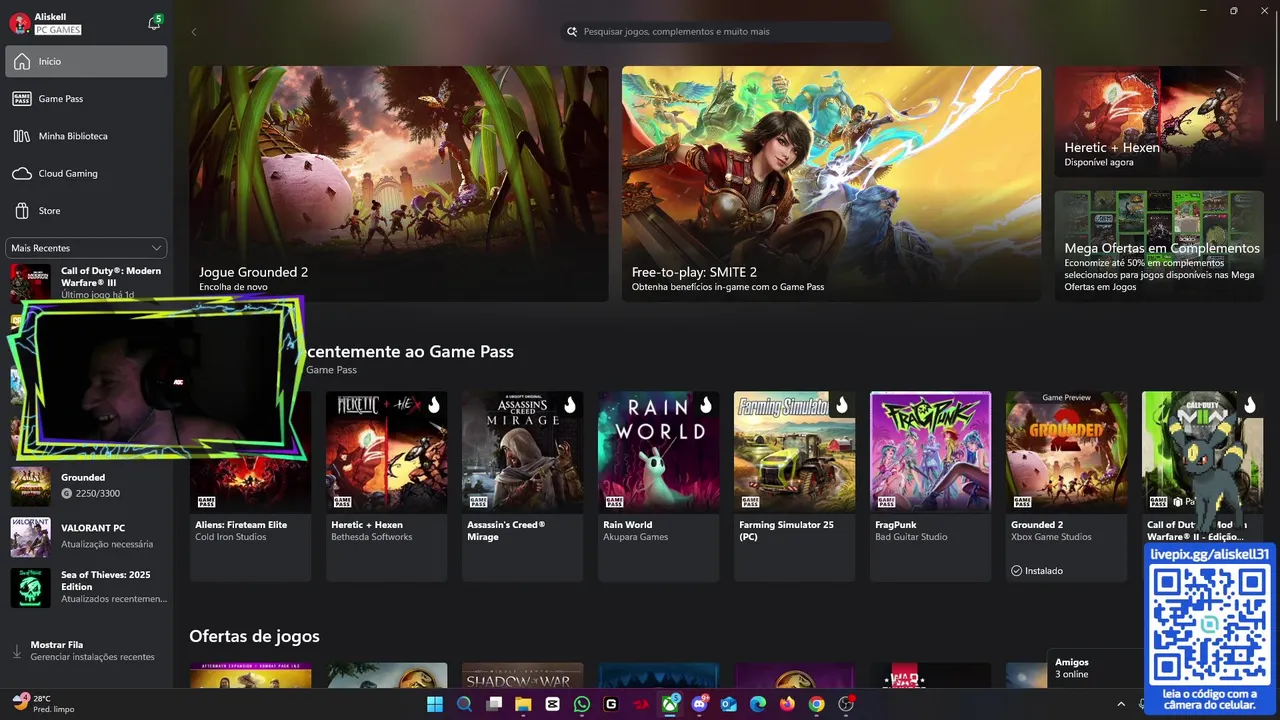Image resolution: width=1280 pixels, height=720 pixels.
Task: Click the download arrow queue icon
Action: (16, 651)
